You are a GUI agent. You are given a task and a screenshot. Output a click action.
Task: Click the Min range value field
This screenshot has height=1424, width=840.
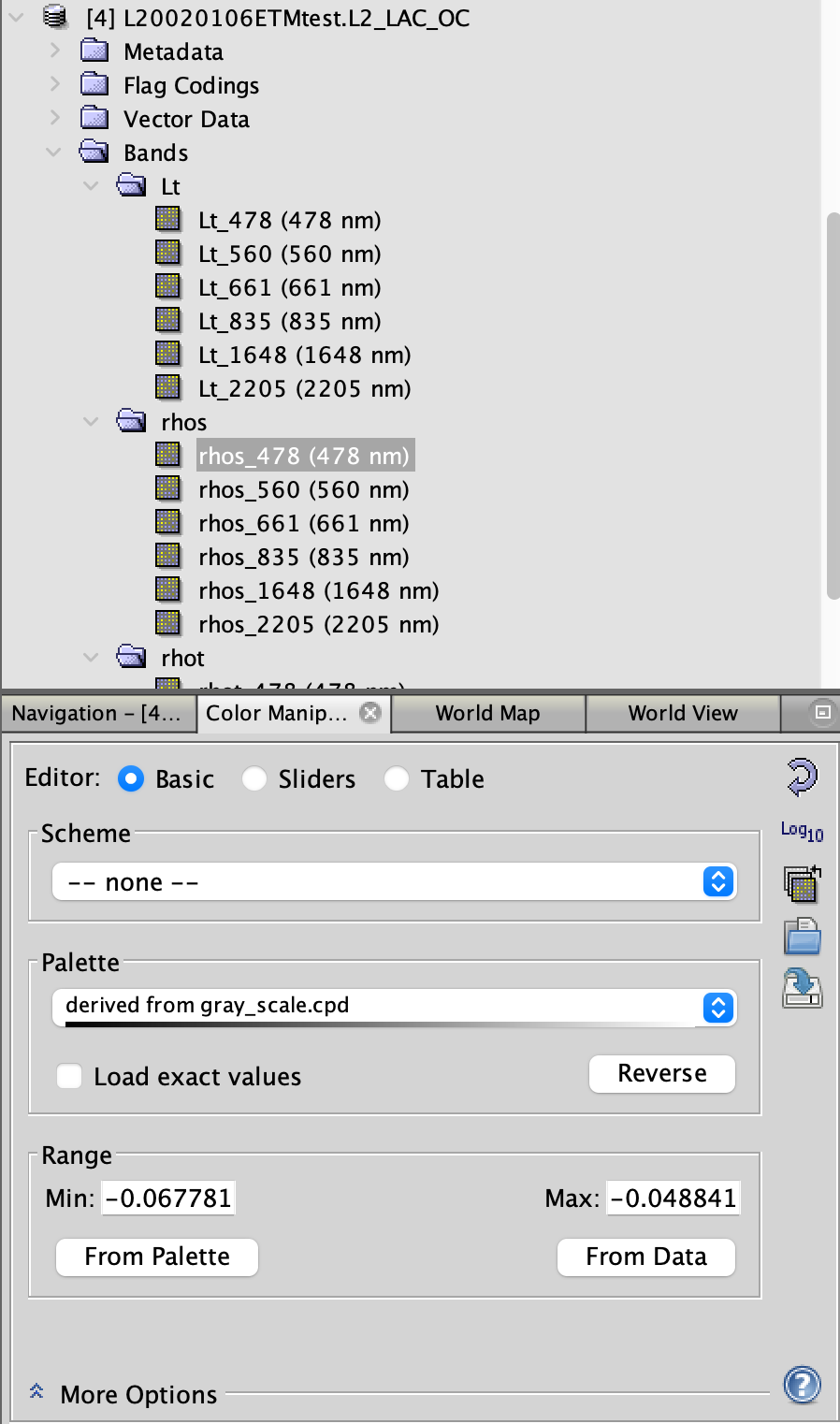point(168,1197)
